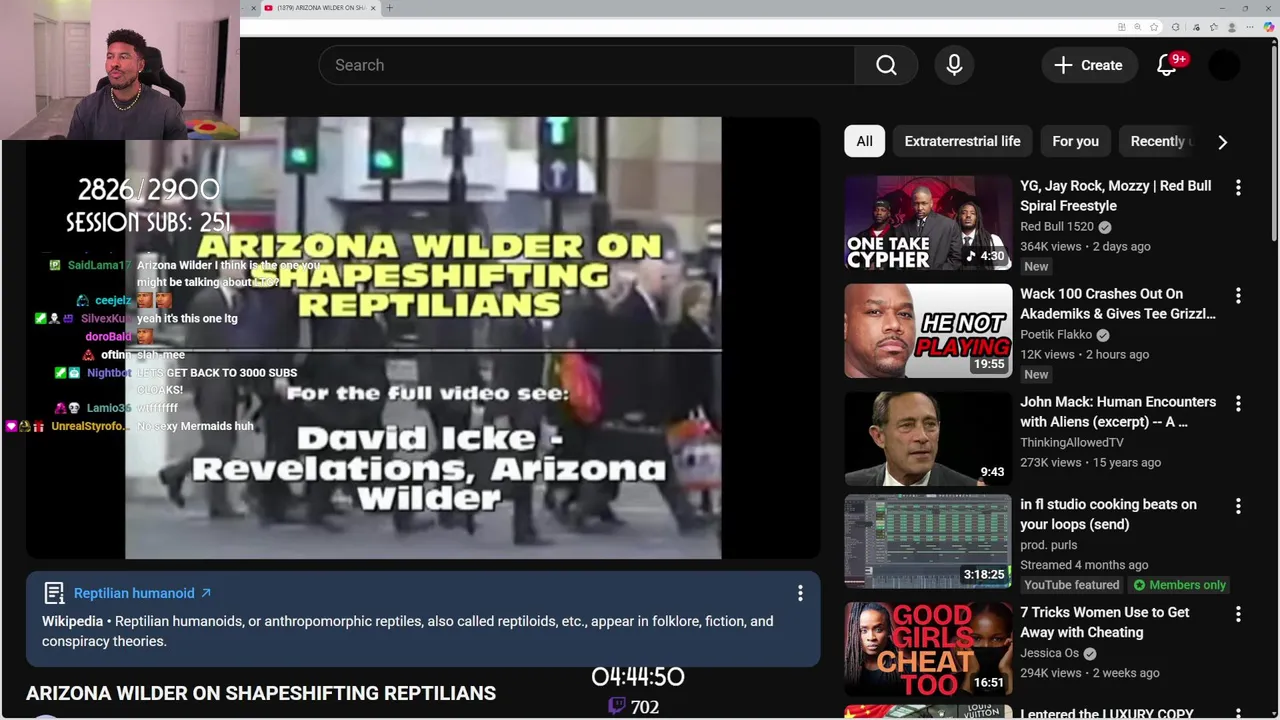Click the YouTube featured badge
1280x720 pixels.
click(1071, 585)
